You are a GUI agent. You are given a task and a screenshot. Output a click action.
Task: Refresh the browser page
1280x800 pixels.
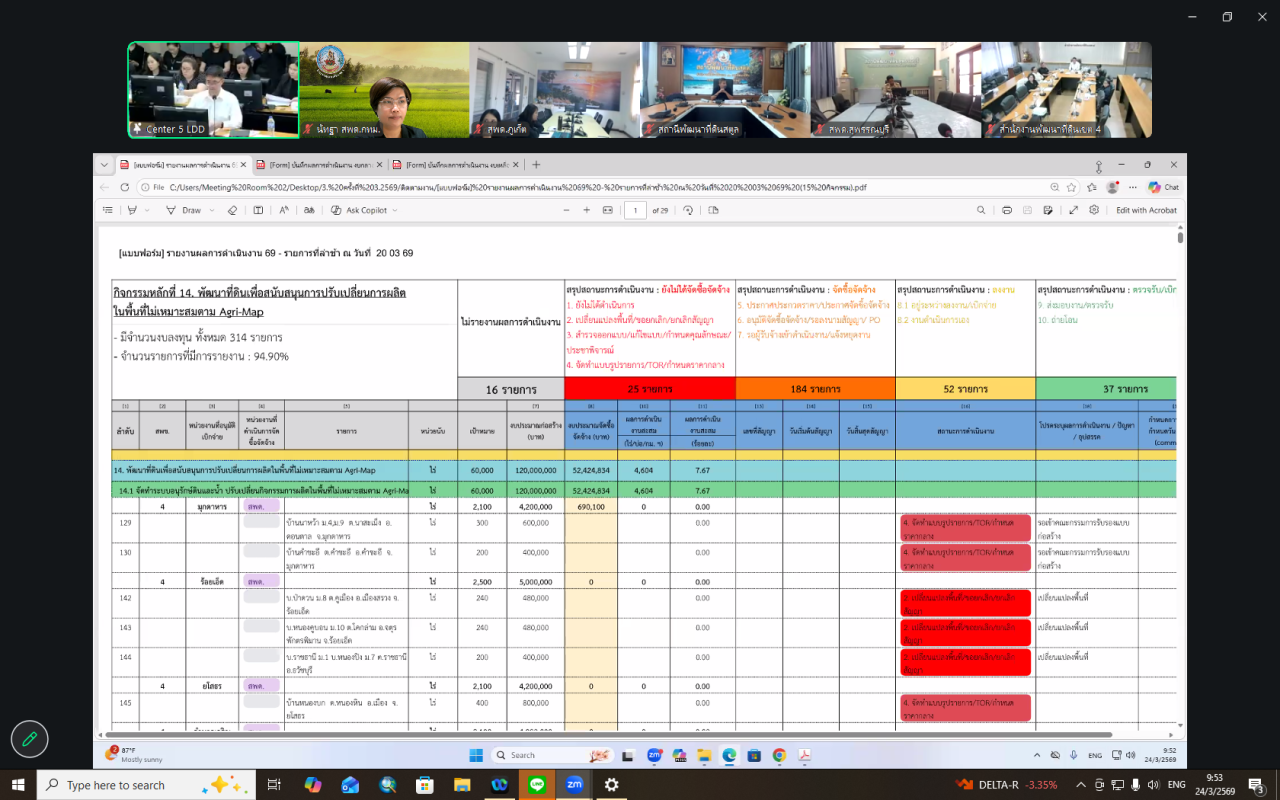(125, 187)
